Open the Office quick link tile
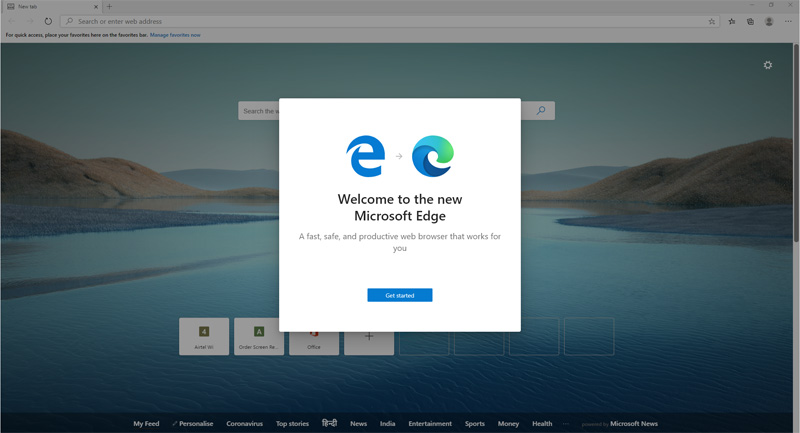Viewport: 800px width, 433px height. pos(314,343)
